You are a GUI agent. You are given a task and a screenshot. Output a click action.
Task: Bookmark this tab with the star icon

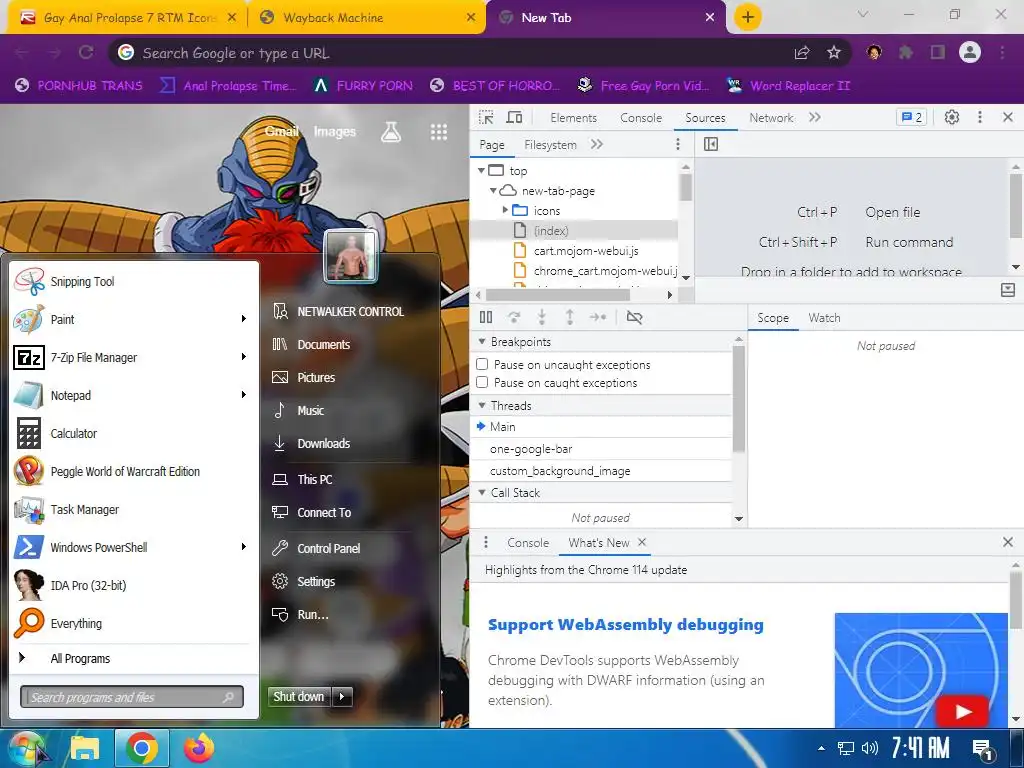coord(834,53)
